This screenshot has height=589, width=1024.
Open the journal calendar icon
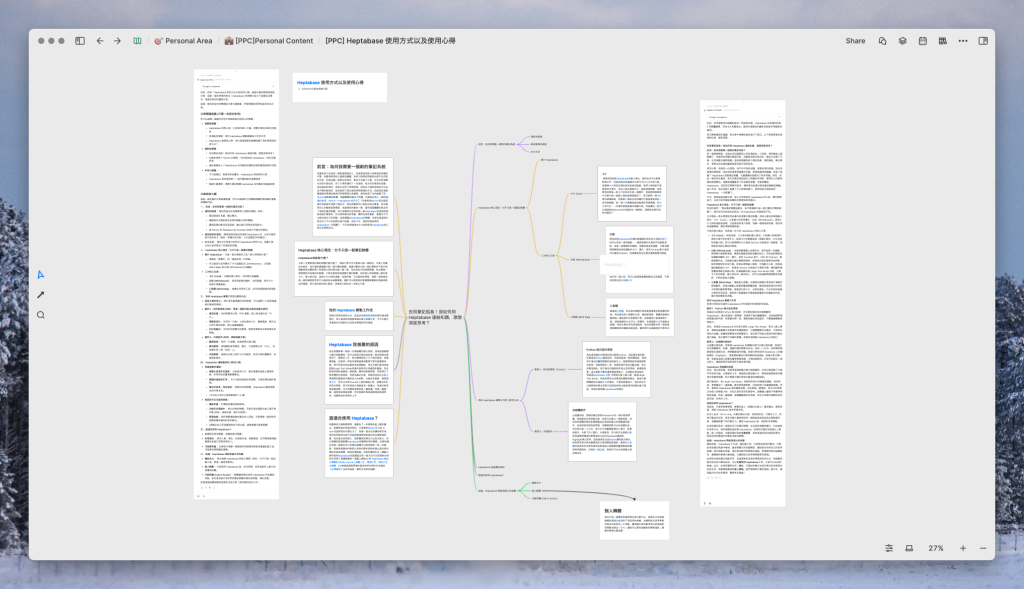[x=923, y=40]
